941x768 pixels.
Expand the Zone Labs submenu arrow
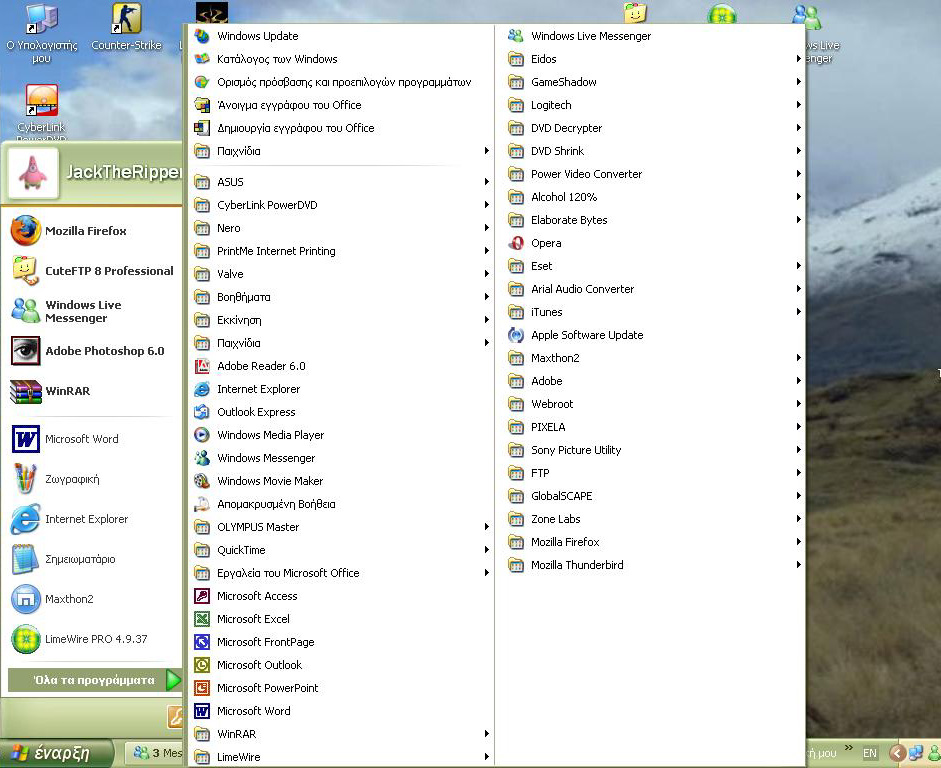(799, 519)
